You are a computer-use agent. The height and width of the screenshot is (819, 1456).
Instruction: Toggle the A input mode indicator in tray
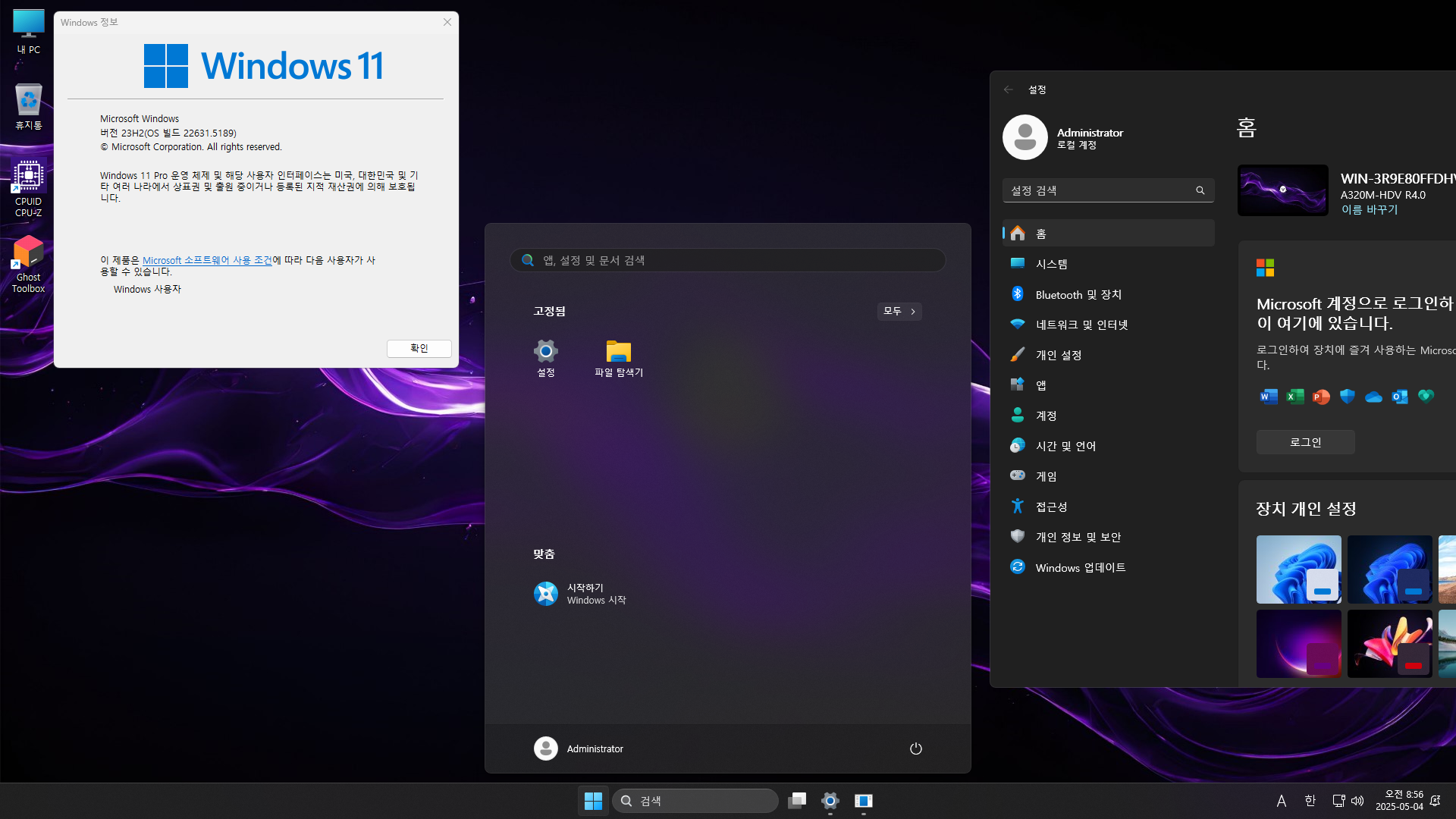(1282, 801)
